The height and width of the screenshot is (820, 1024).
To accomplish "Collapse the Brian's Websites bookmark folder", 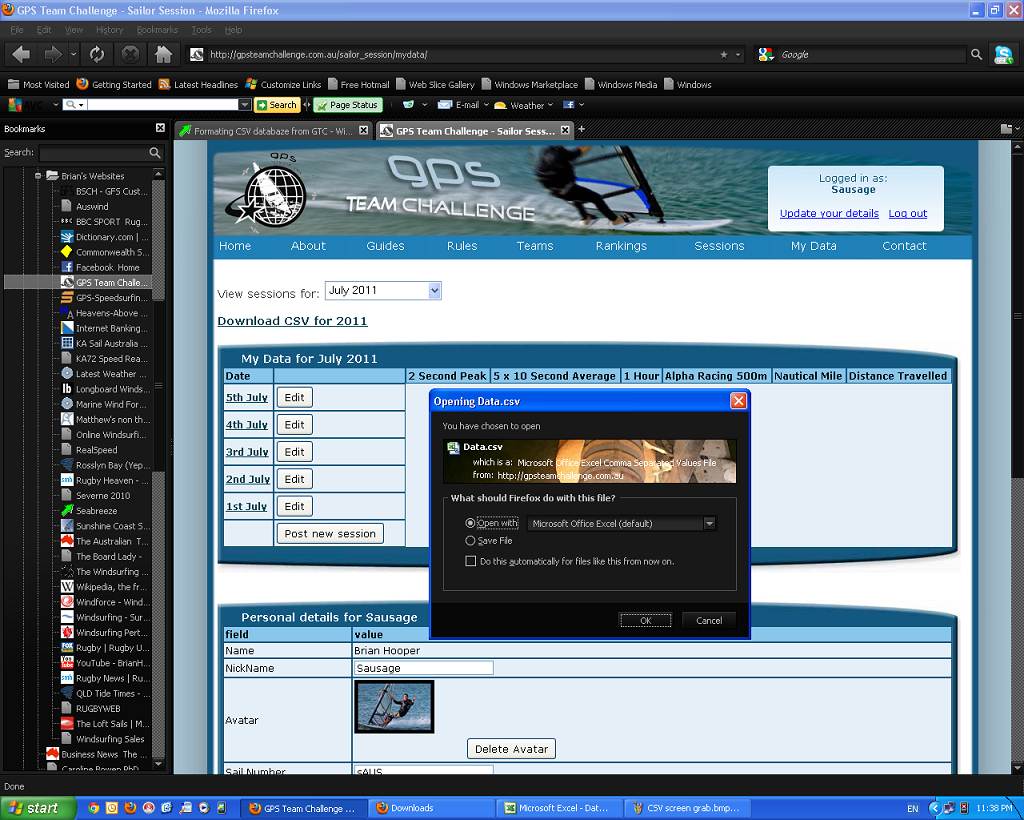I will click(x=38, y=176).
